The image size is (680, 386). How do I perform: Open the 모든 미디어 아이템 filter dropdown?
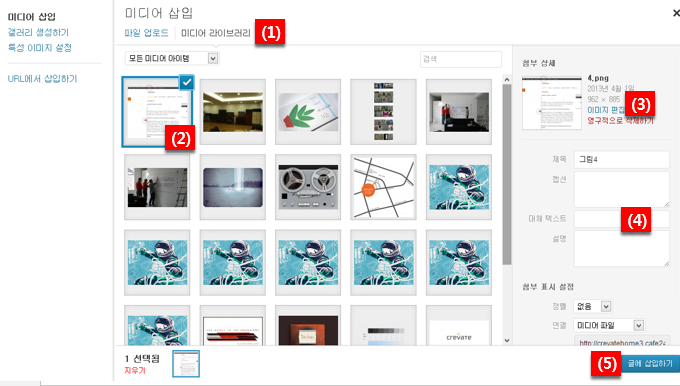(x=172, y=58)
